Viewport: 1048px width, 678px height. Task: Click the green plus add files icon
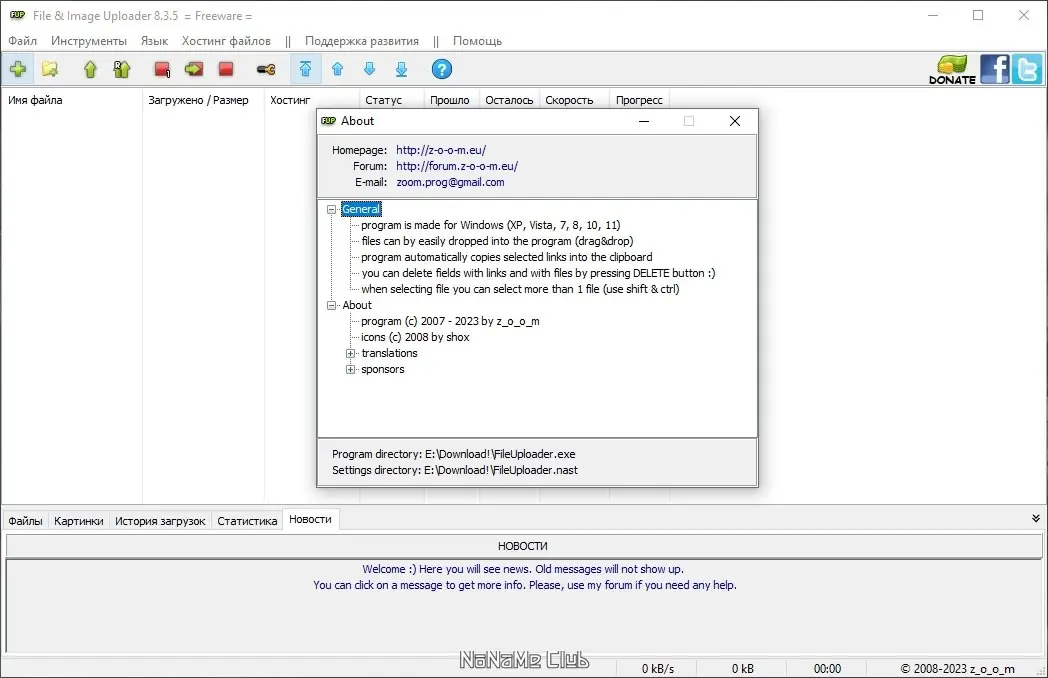coord(18,69)
